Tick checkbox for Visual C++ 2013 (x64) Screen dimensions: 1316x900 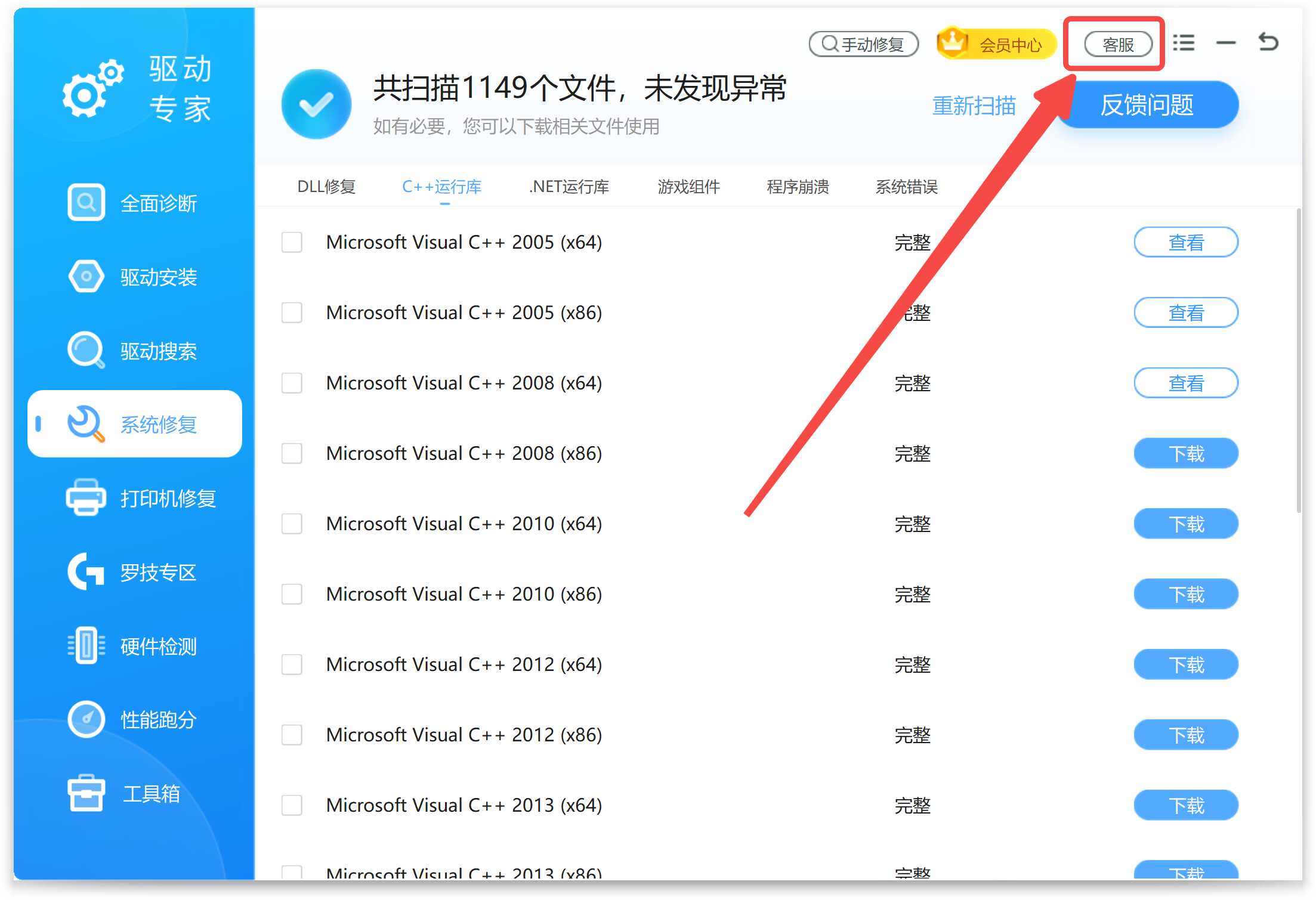(292, 805)
